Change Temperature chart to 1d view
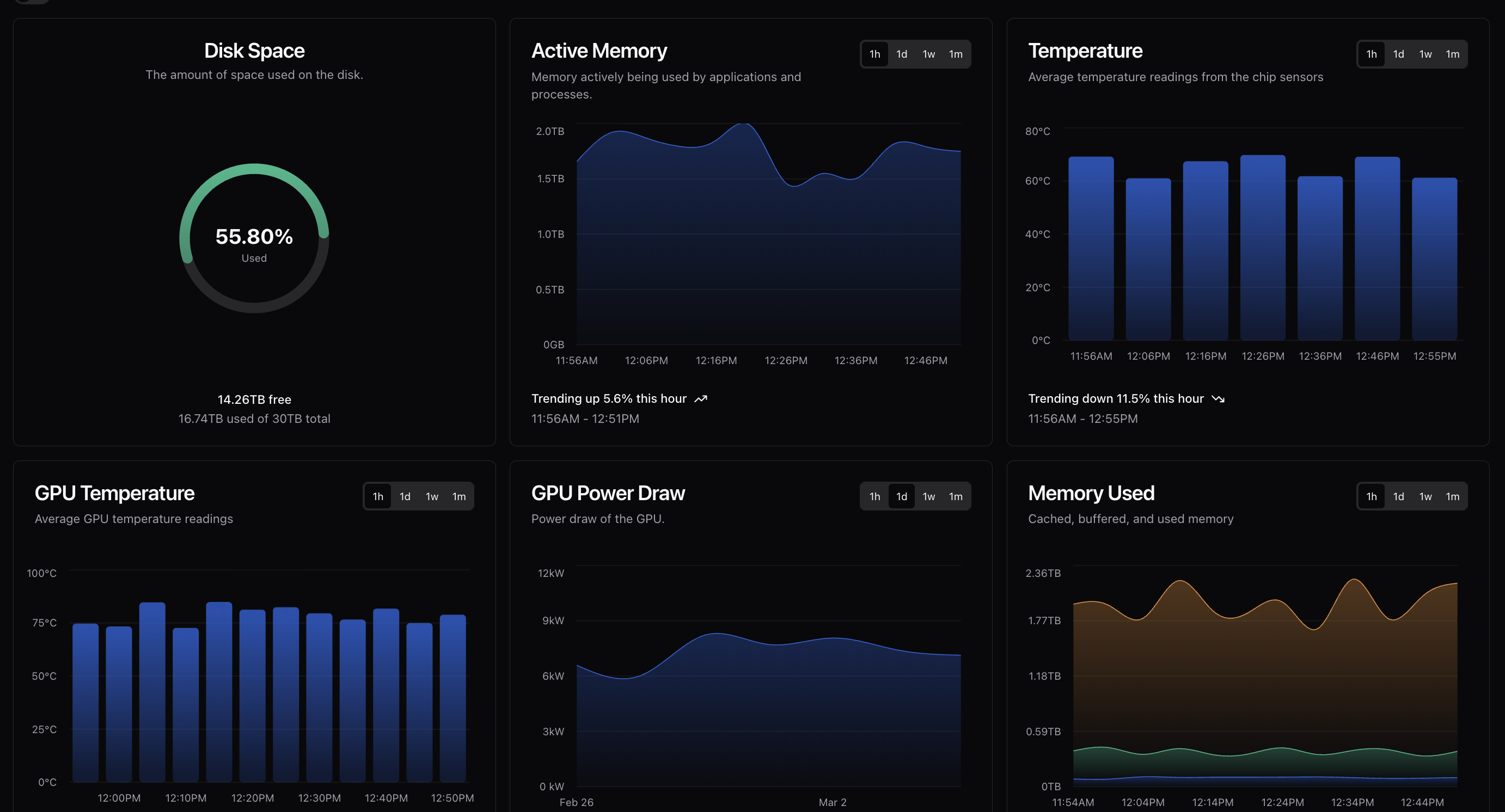 click(1398, 54)
